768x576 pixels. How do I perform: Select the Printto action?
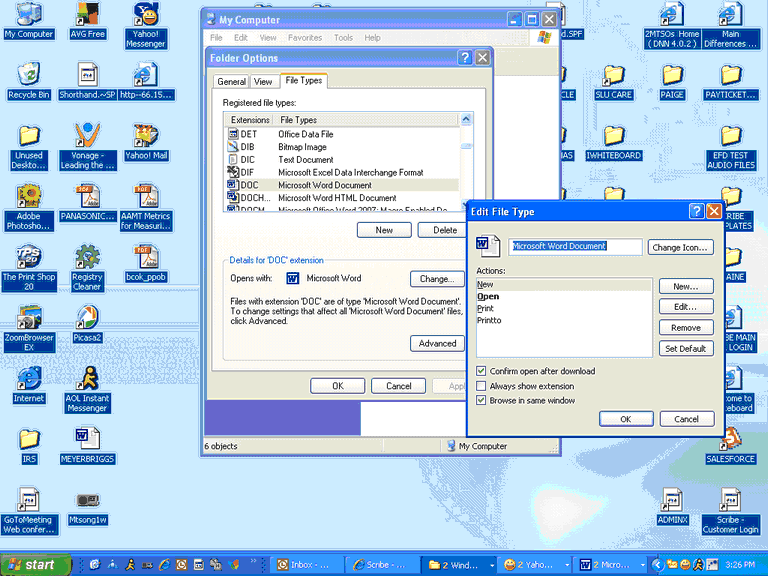pos(564,320)
